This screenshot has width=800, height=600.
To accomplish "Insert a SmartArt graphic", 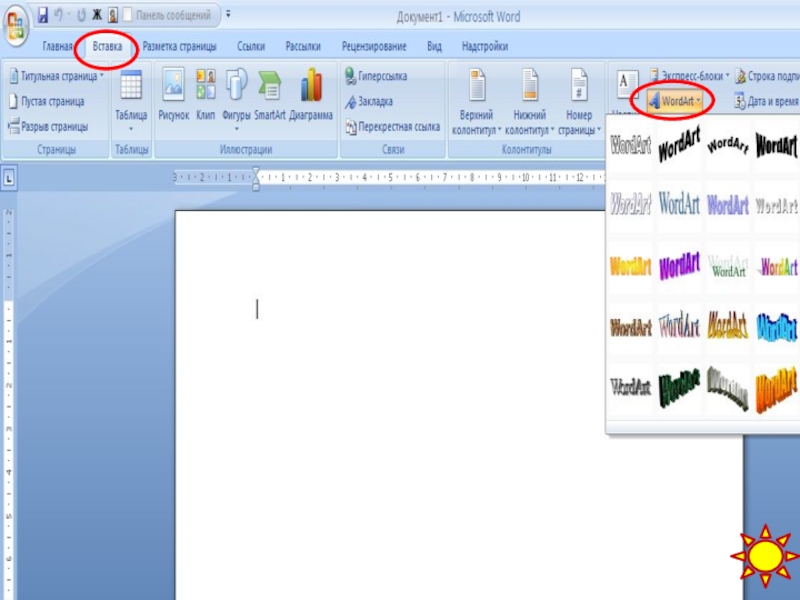I will [270, 95].
